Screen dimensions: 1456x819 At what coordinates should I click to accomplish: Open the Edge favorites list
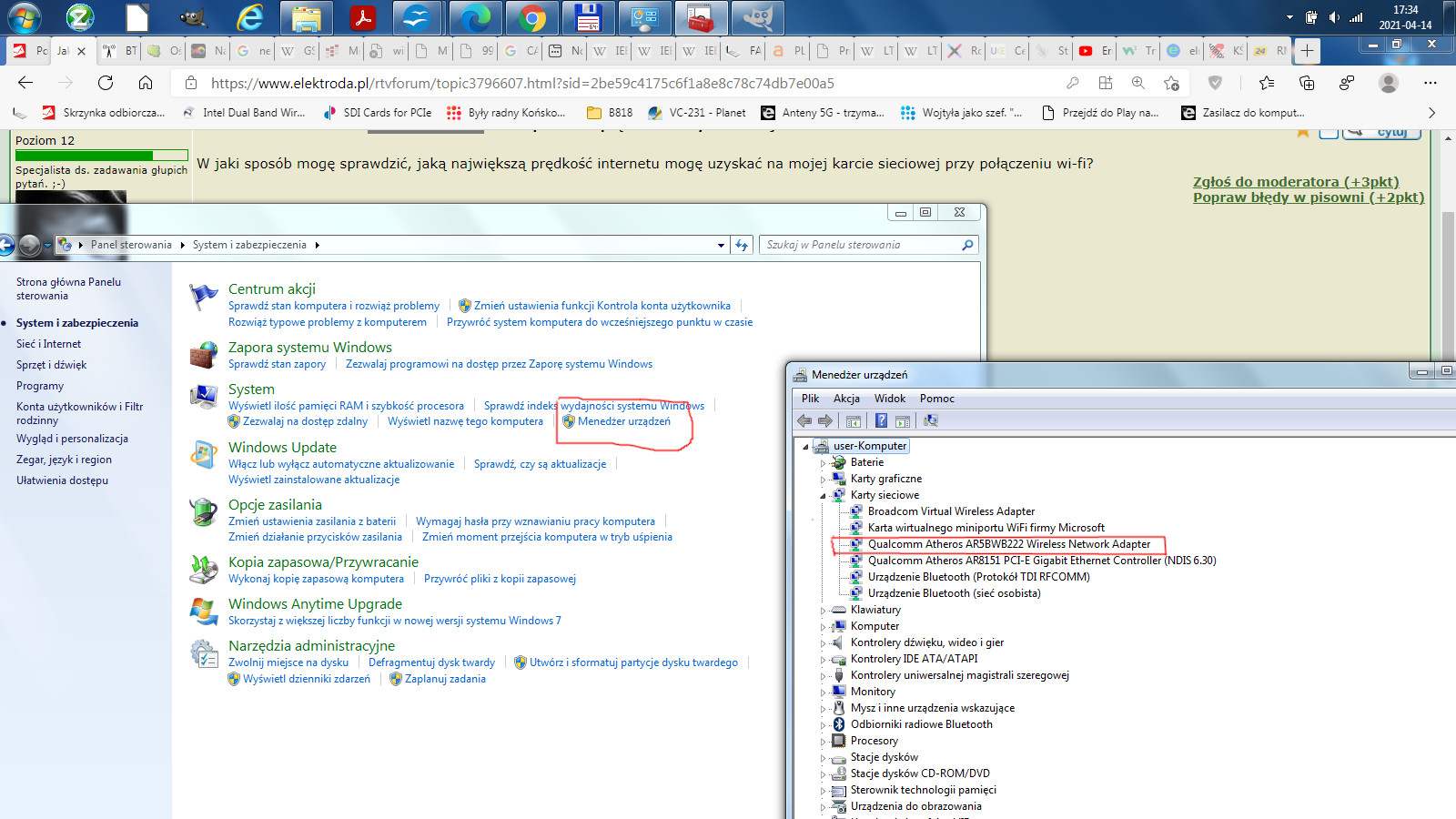pyautogui.click(x=1267, y=83)
